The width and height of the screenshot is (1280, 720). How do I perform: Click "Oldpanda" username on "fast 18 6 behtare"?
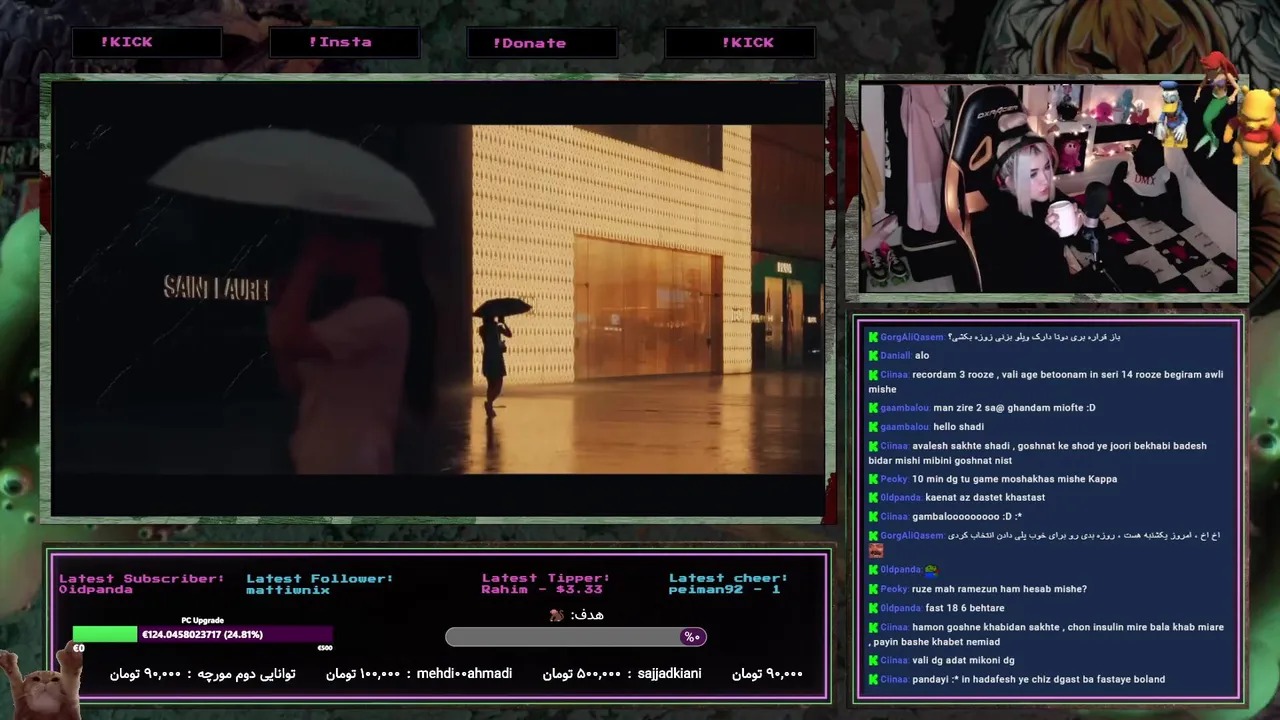tap(901, 608)
